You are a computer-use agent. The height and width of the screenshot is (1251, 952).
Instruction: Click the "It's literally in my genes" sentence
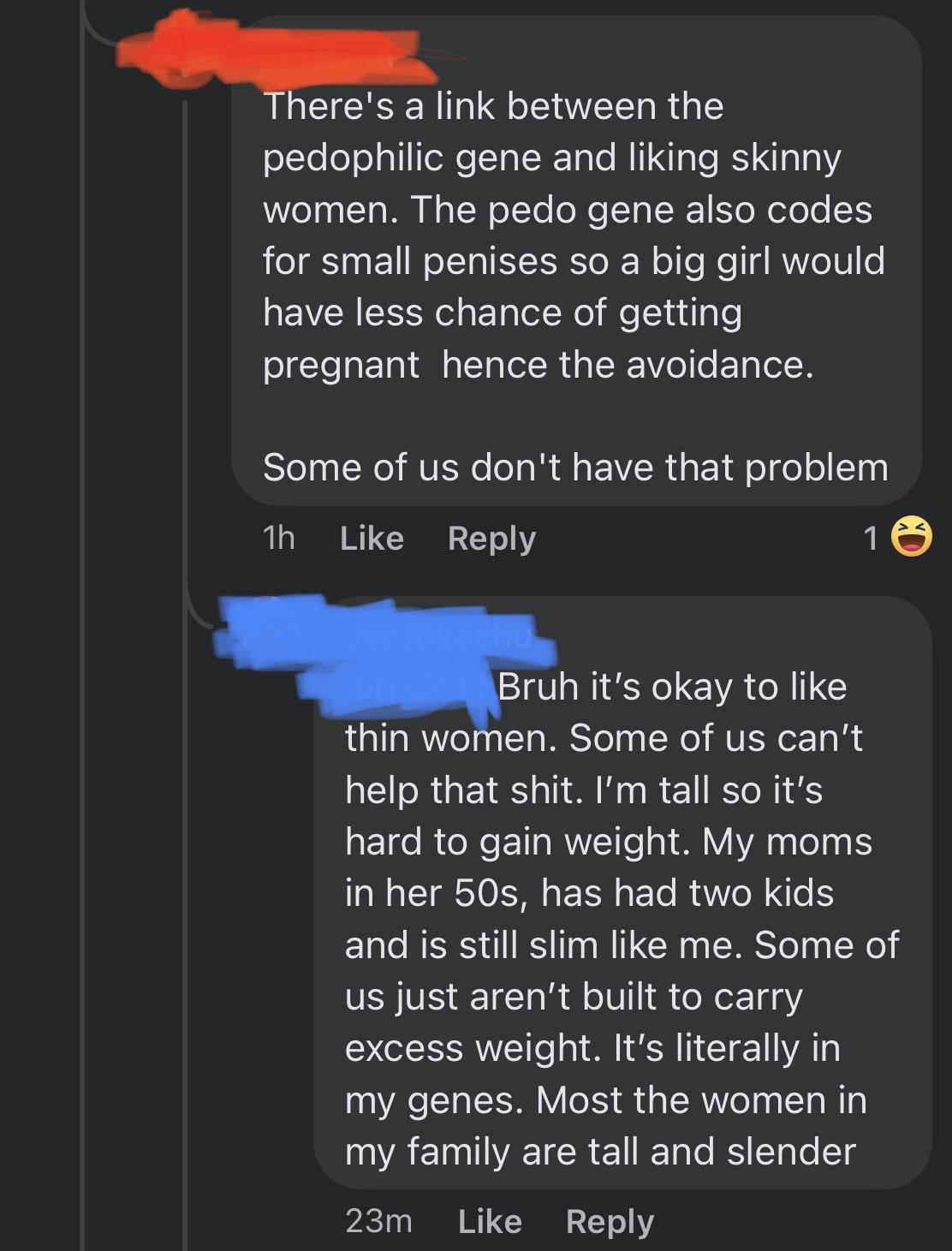(x=599, y=1074)
